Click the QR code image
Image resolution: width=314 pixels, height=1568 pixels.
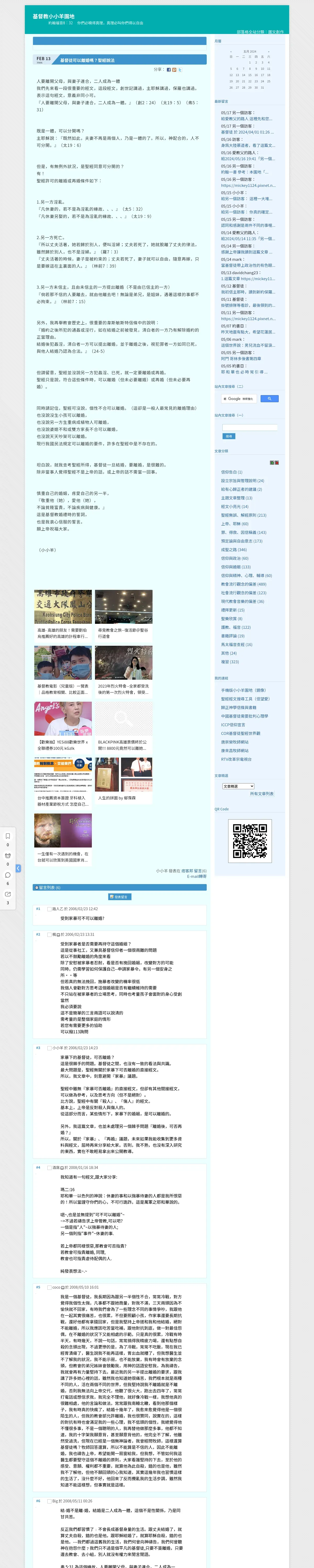(250, 841)
